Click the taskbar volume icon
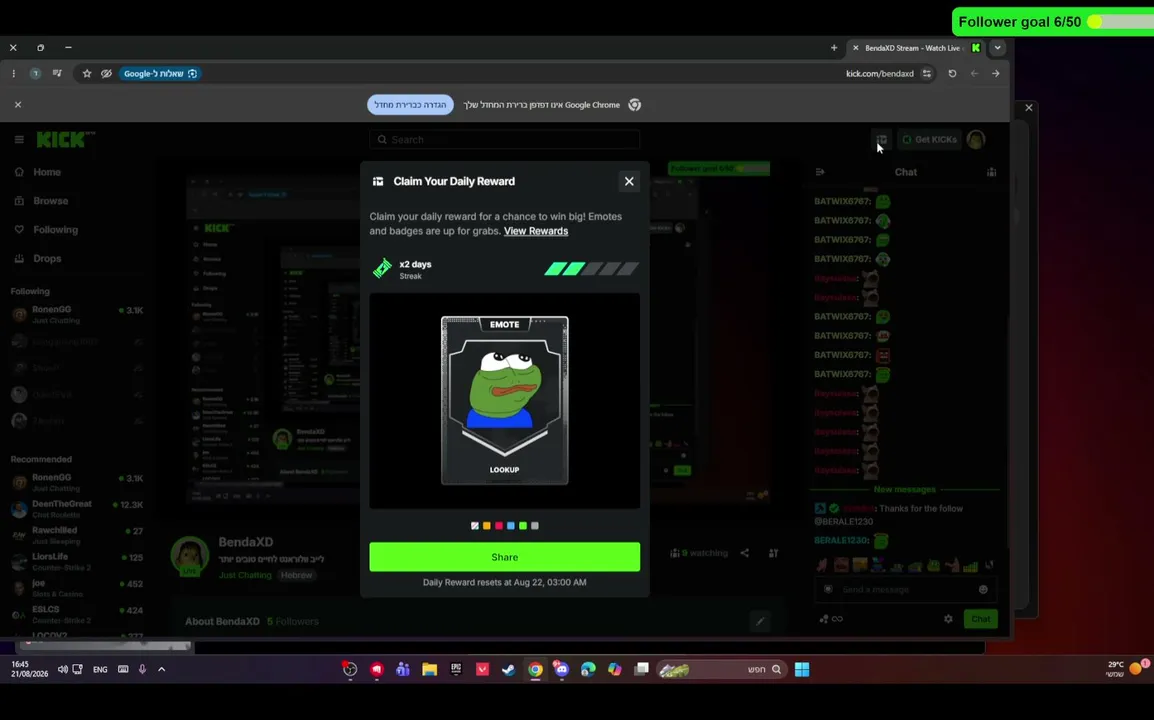 tap(63, 669)
